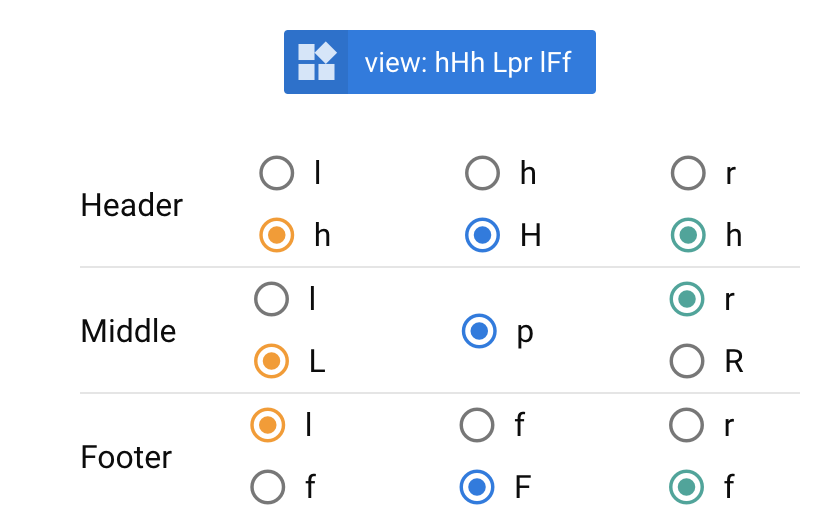Image resolution: width=838 pixels, height=514 pixels.
Task: Select the Header left column "l" radio
Action: [x=276, y=174]
